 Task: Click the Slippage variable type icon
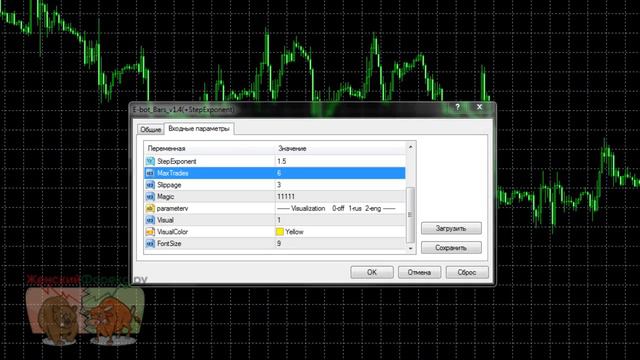[150, 185]
